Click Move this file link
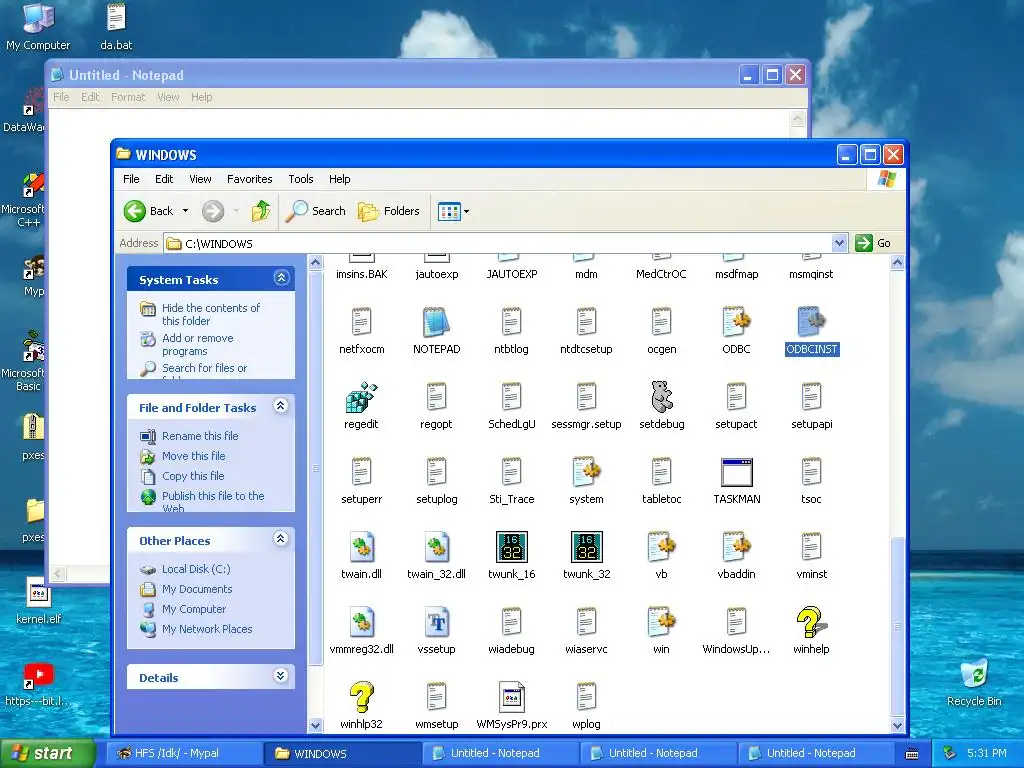 pos(193,456)
